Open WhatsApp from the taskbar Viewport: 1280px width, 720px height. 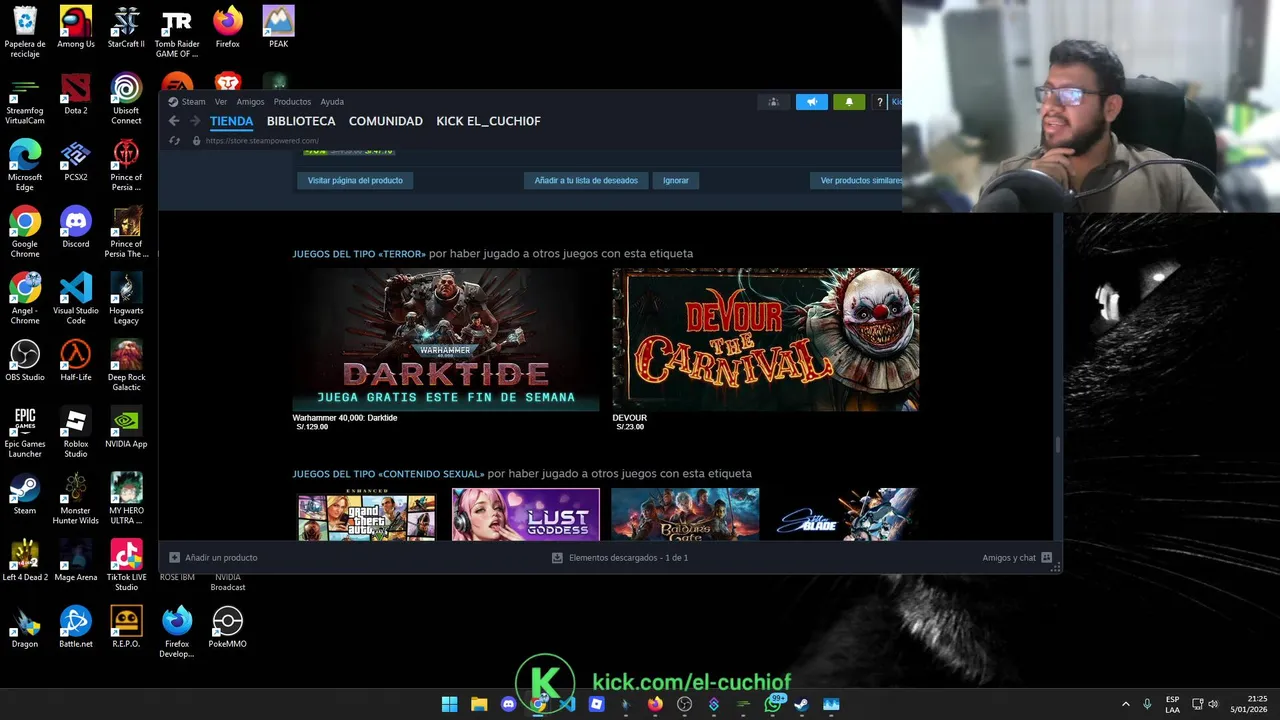tap(772, 704)
